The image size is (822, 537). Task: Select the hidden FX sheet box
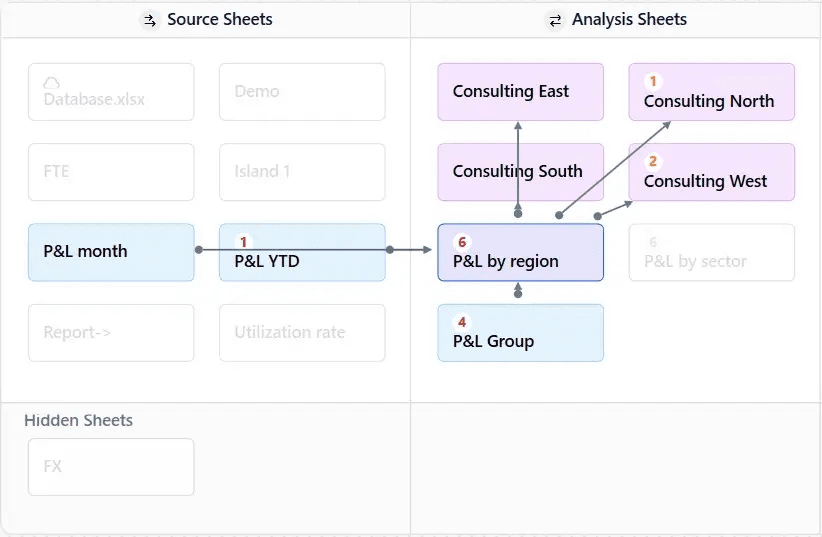click(111, 467)
